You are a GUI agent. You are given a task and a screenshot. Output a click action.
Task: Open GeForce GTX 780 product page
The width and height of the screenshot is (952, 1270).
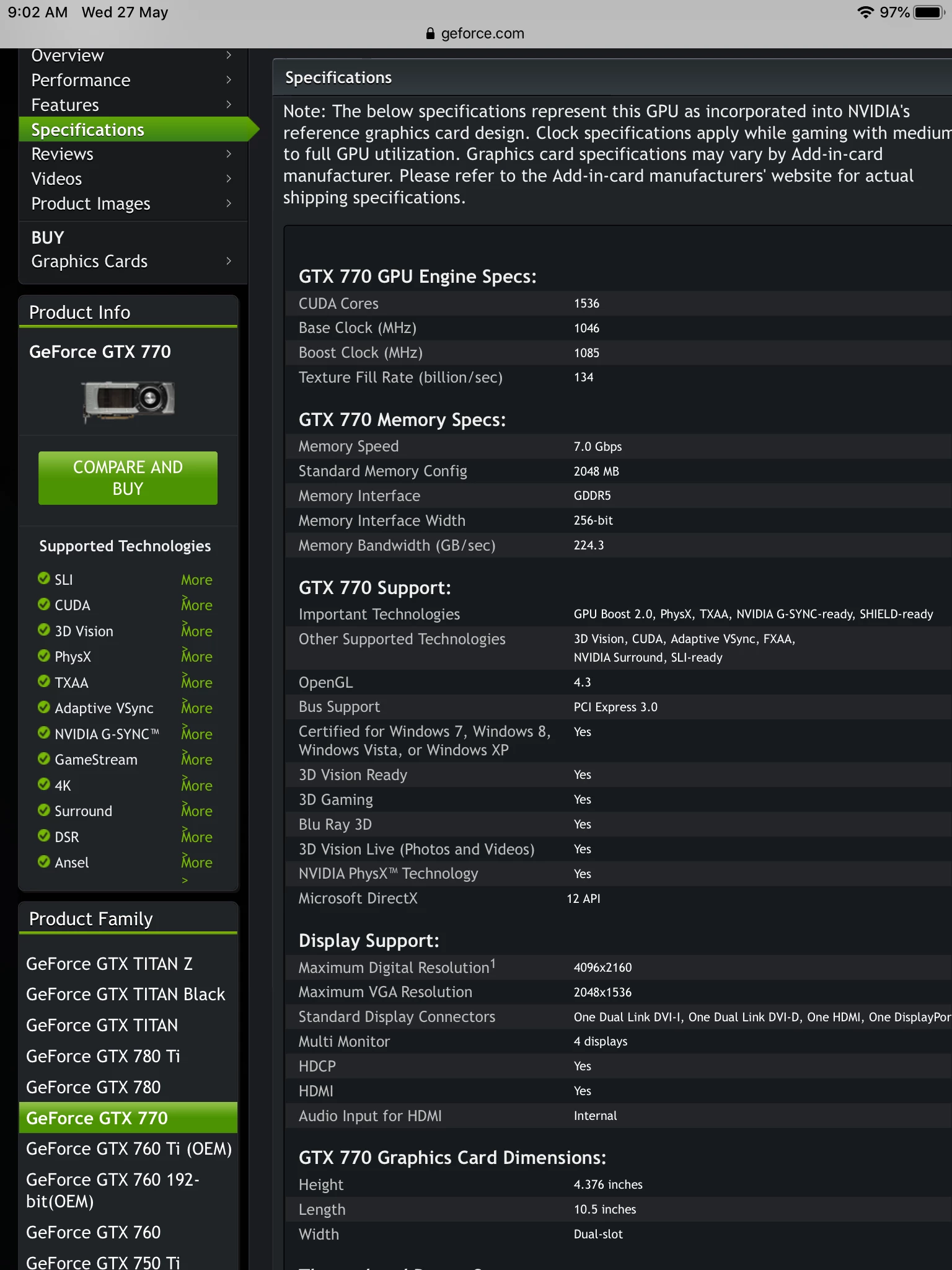(x=93, y=1088)
